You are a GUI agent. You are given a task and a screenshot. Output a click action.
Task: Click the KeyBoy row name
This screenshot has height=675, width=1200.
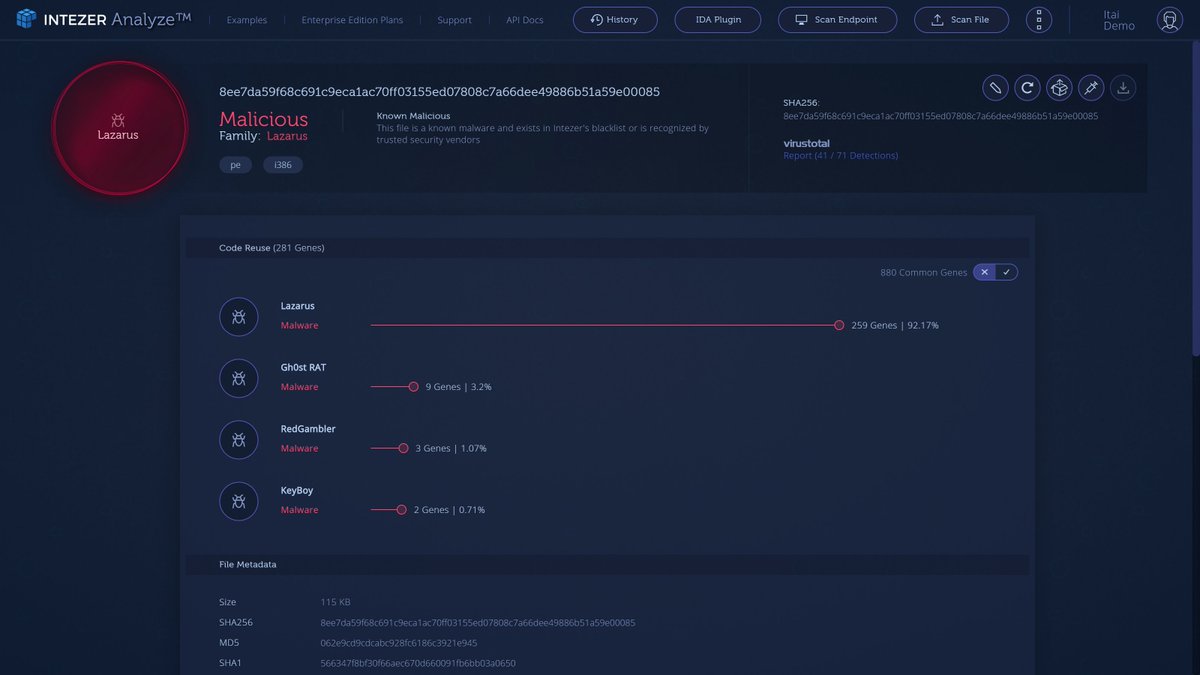[x=297, y=490]
